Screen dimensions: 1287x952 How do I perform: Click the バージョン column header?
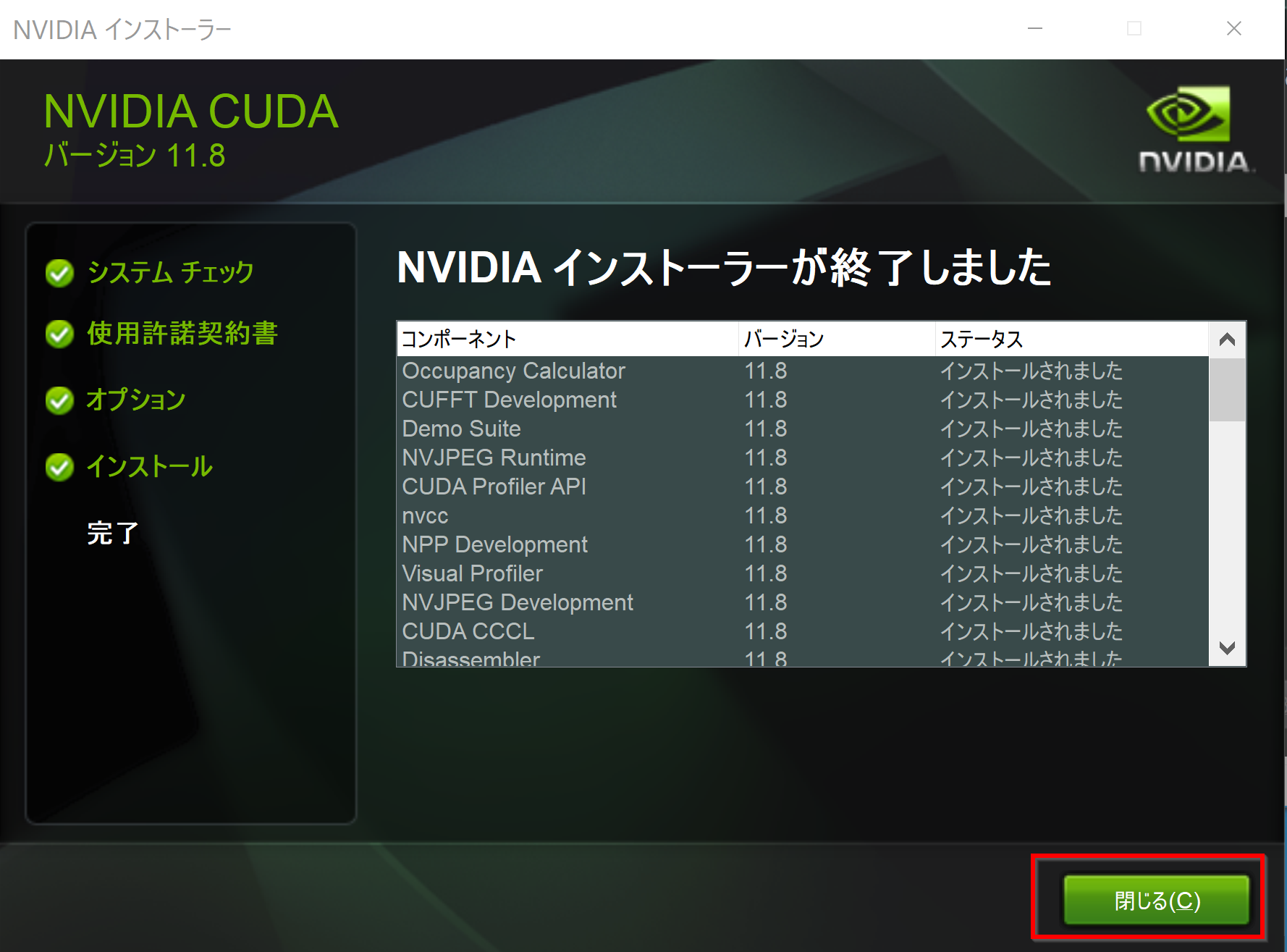[x=837, y=339]
